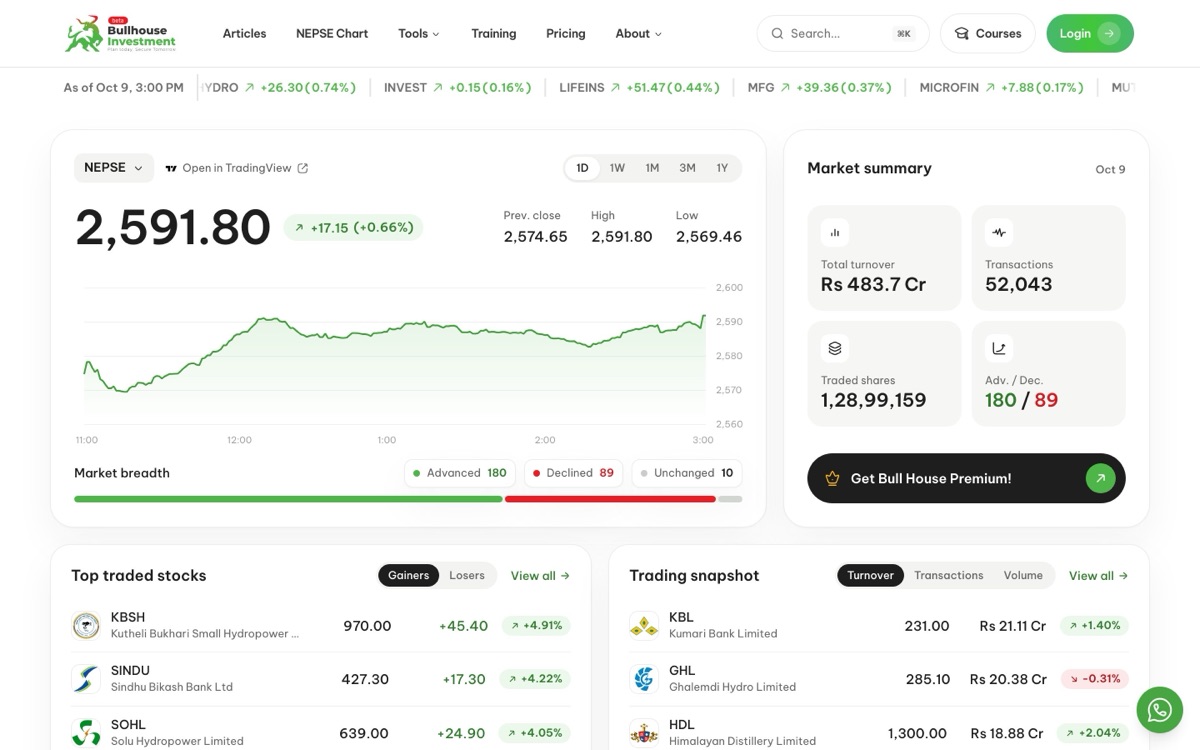Click the arrow icon inside Login button
1200x750 pixels.
coord(1108,34)
